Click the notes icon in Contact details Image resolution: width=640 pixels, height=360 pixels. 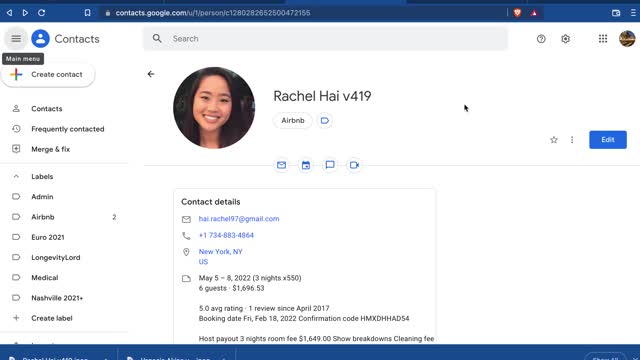(x=186, y=278)
